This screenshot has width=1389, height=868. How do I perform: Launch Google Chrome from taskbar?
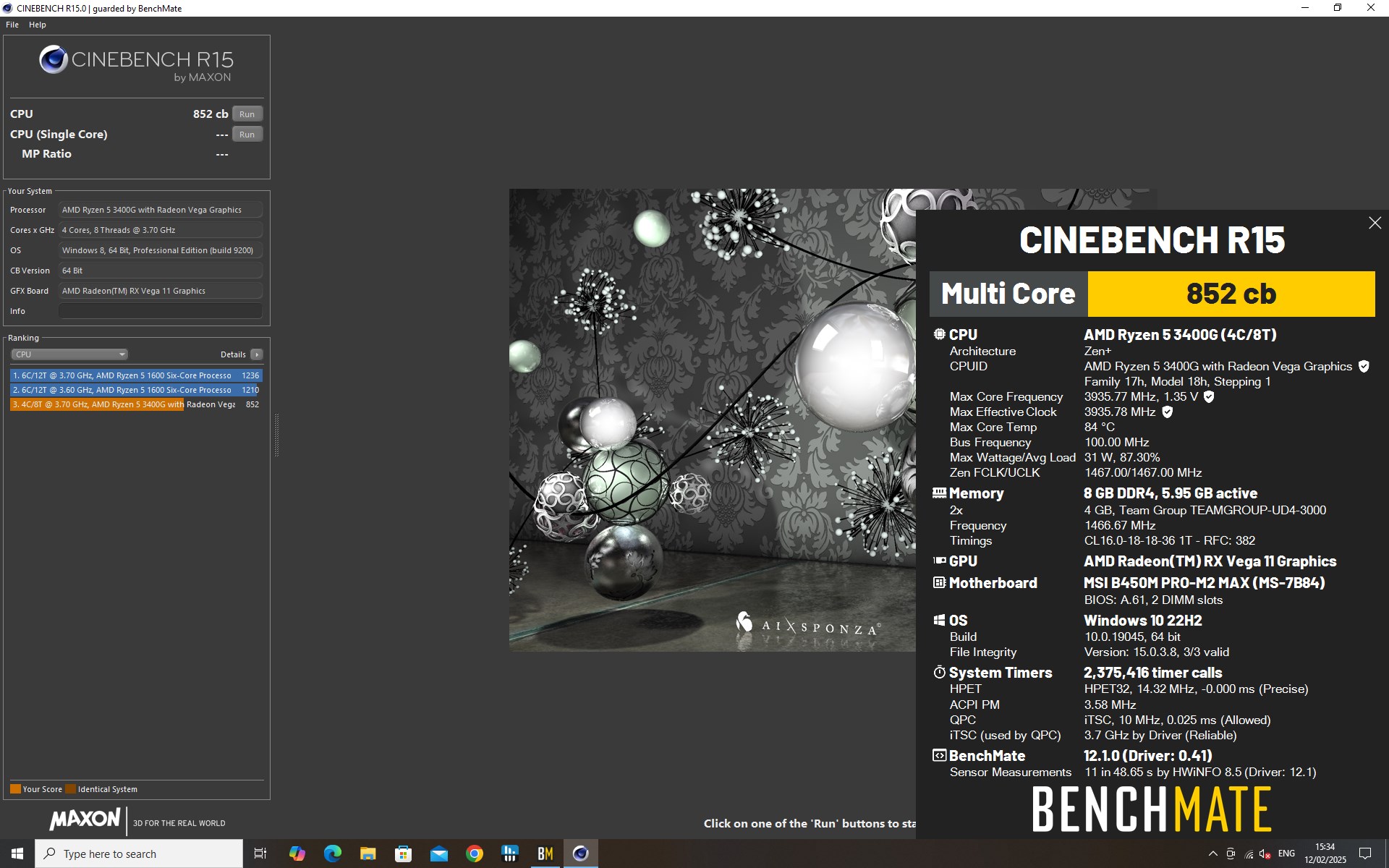475,854
